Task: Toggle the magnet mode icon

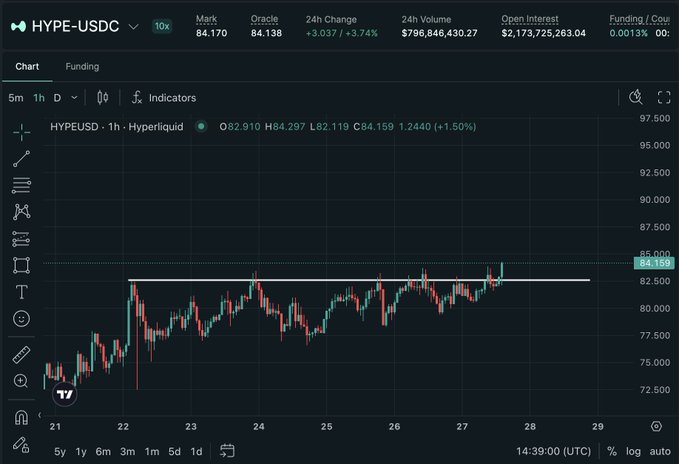Action: [21, 417]
